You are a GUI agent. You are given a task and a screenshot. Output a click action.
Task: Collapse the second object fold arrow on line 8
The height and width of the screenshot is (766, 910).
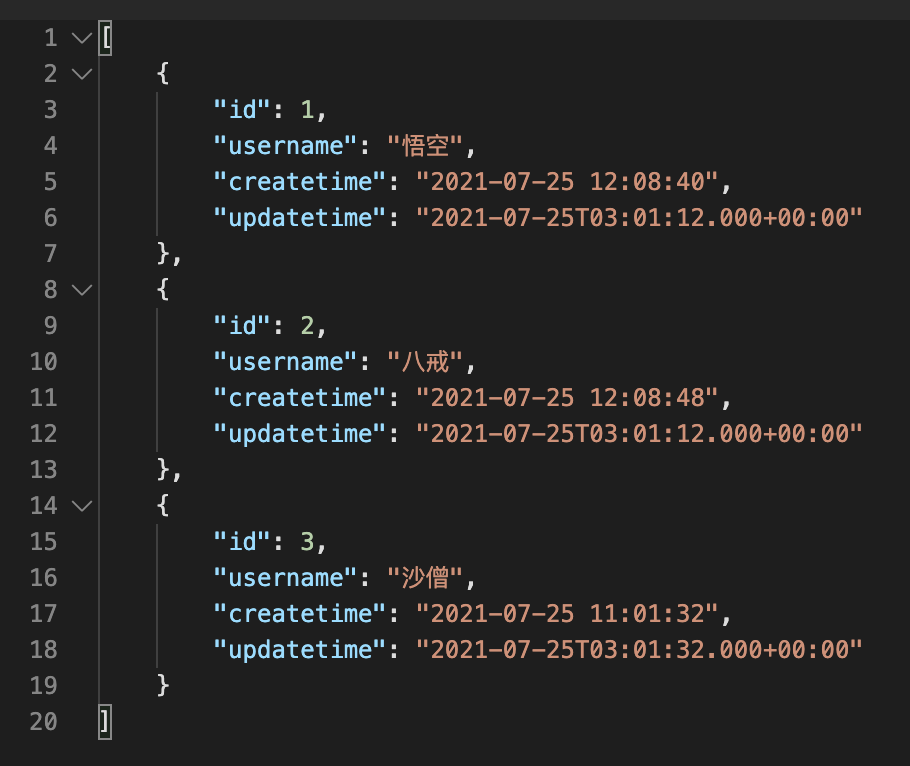click(x=81, y=290)
